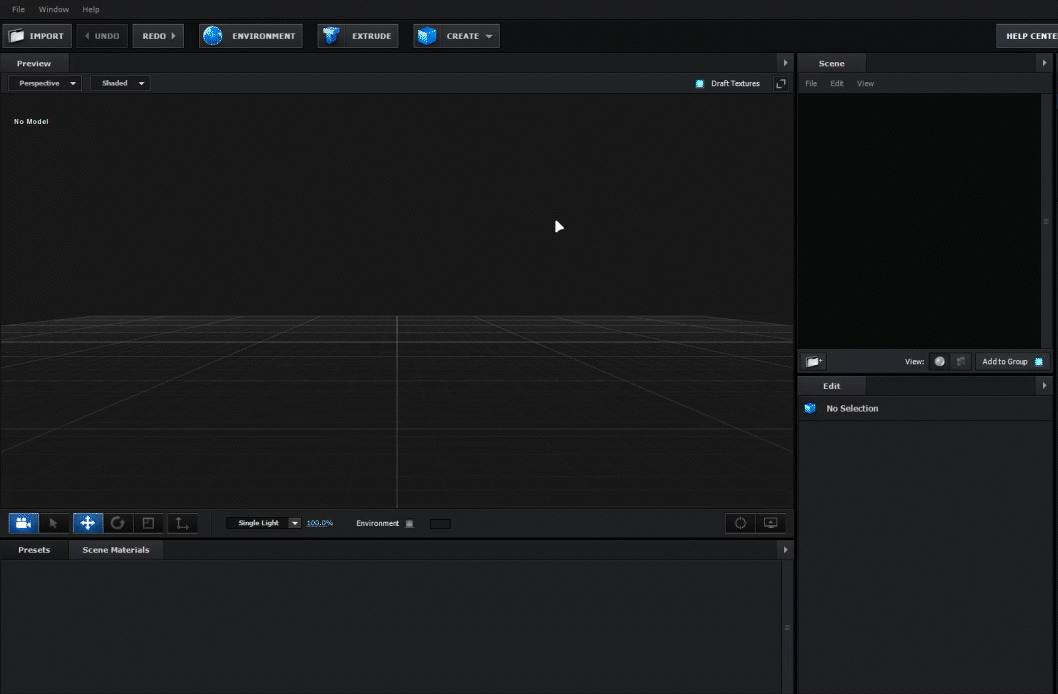Image resolution: width=1058 pixels, height=694 pixels.
Task: Select the arrow selection tool
Action: [53, 523]
